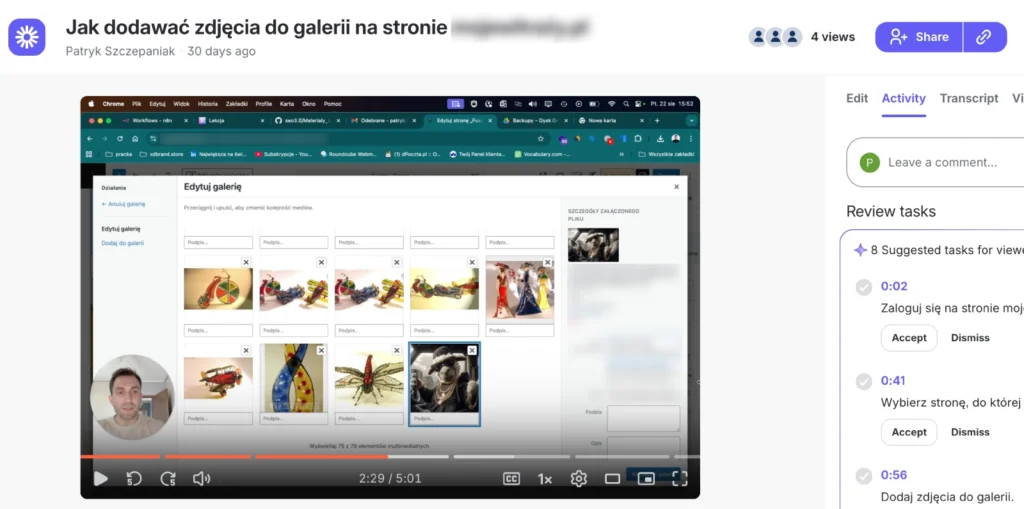Open the Zakładki menu in Chrome
Viewport: 1024px width, 509px height.
click(x=237, y=104)
